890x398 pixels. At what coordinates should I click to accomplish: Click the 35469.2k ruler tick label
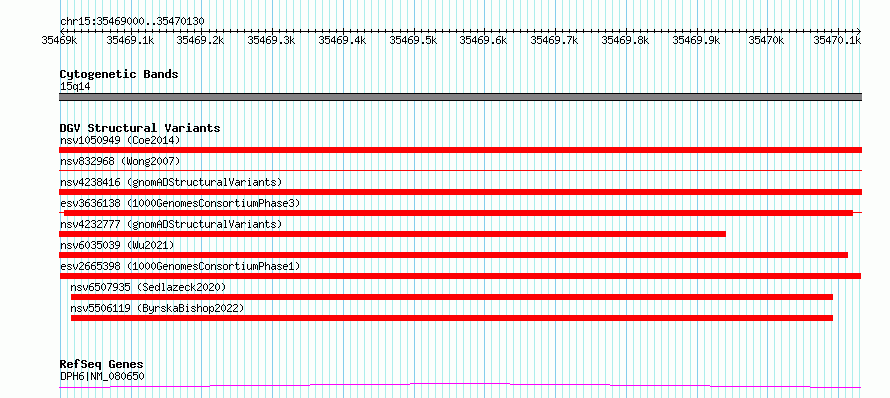[200, 40]
